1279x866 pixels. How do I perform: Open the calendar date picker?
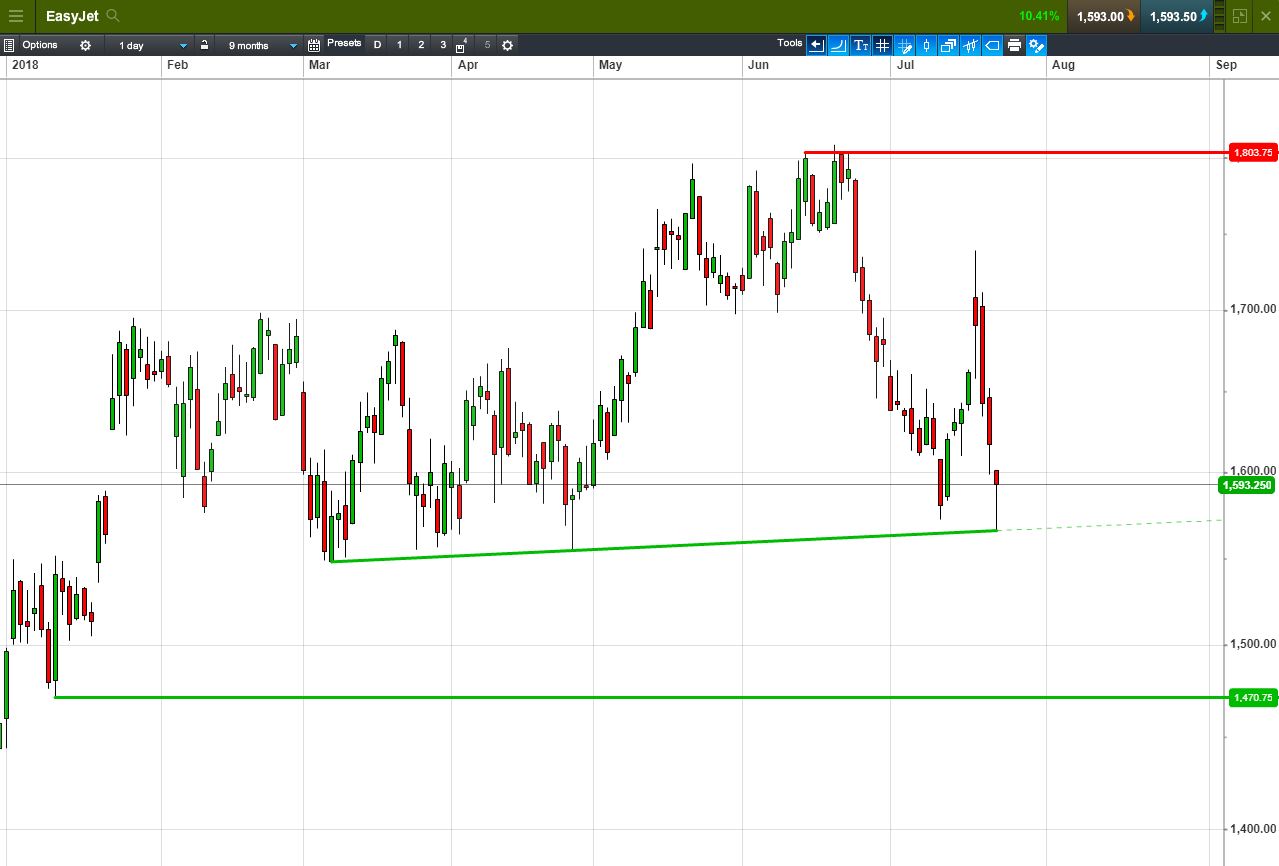click(x=314, y=45)
